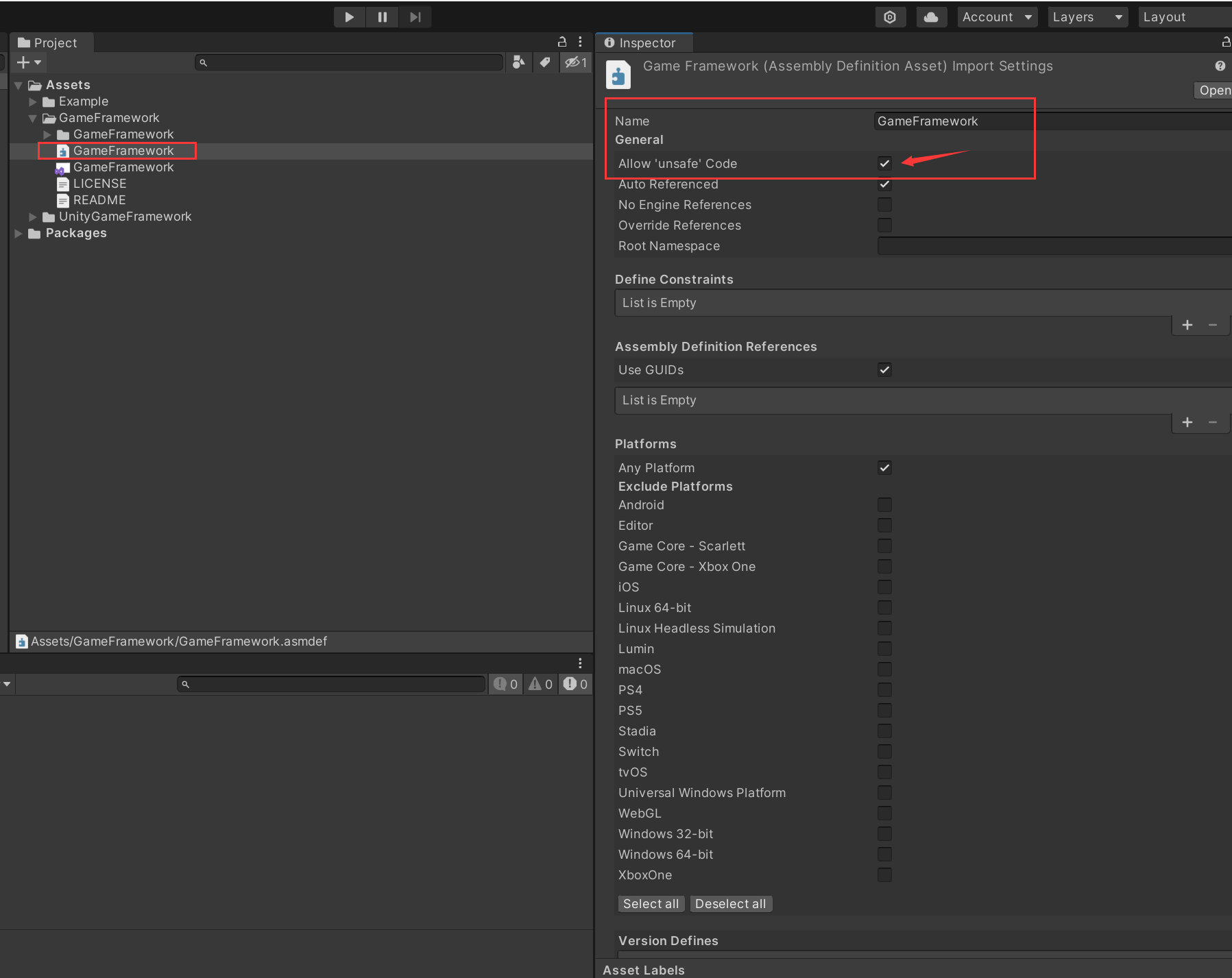Add a Define Constraints entry
The width and height of the screenshot is (1232, 978).
[x=1187, y=325]
